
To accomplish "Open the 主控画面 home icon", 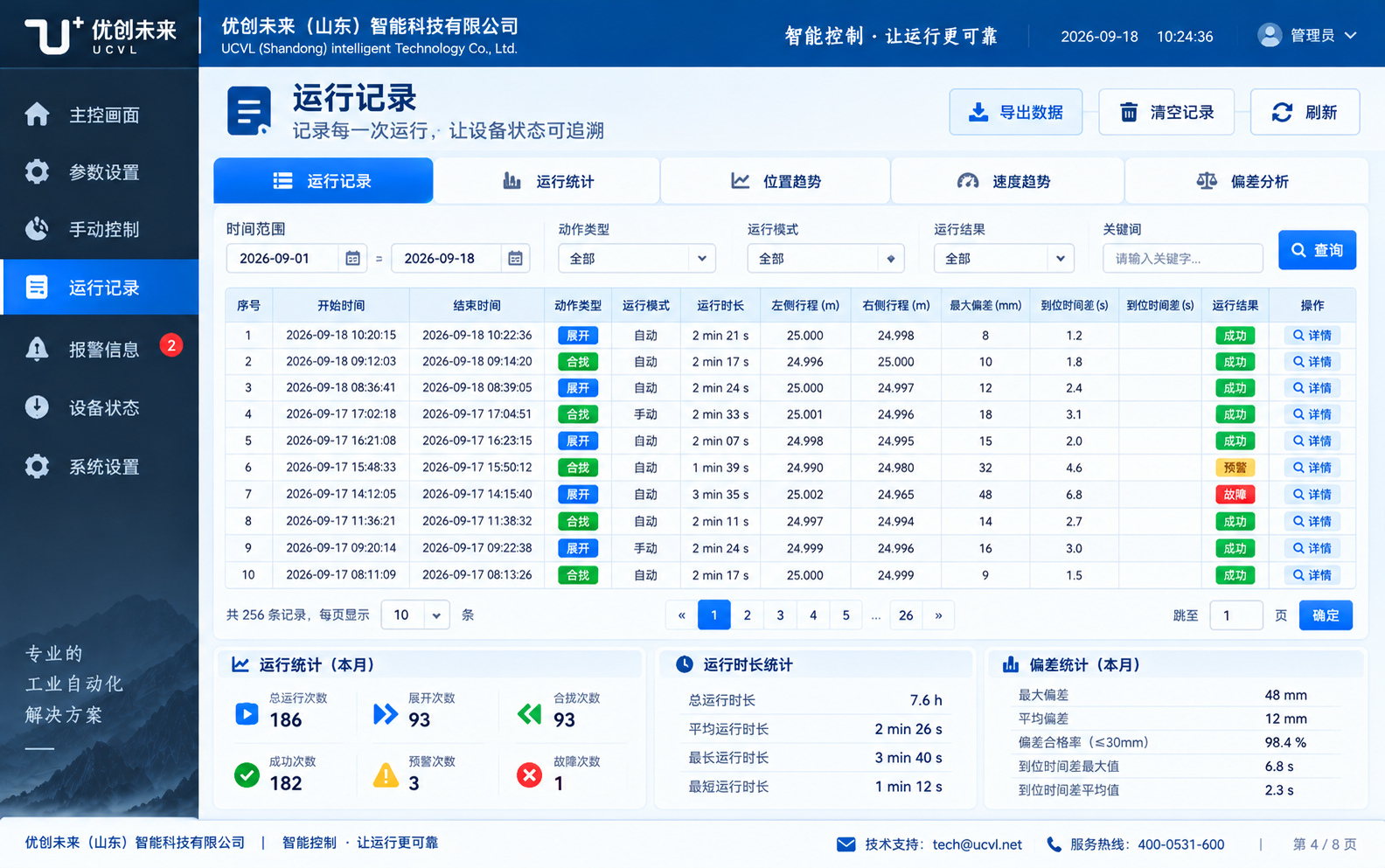I will click(x=37, y=115).
